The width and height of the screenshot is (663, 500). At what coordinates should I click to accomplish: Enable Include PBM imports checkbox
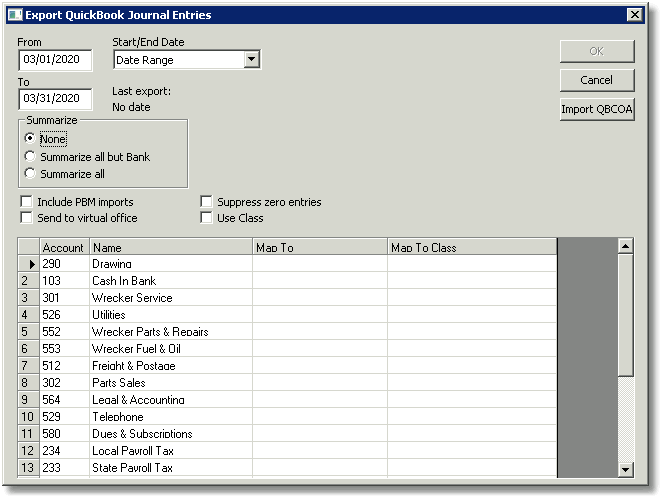[x=26, y=202]
